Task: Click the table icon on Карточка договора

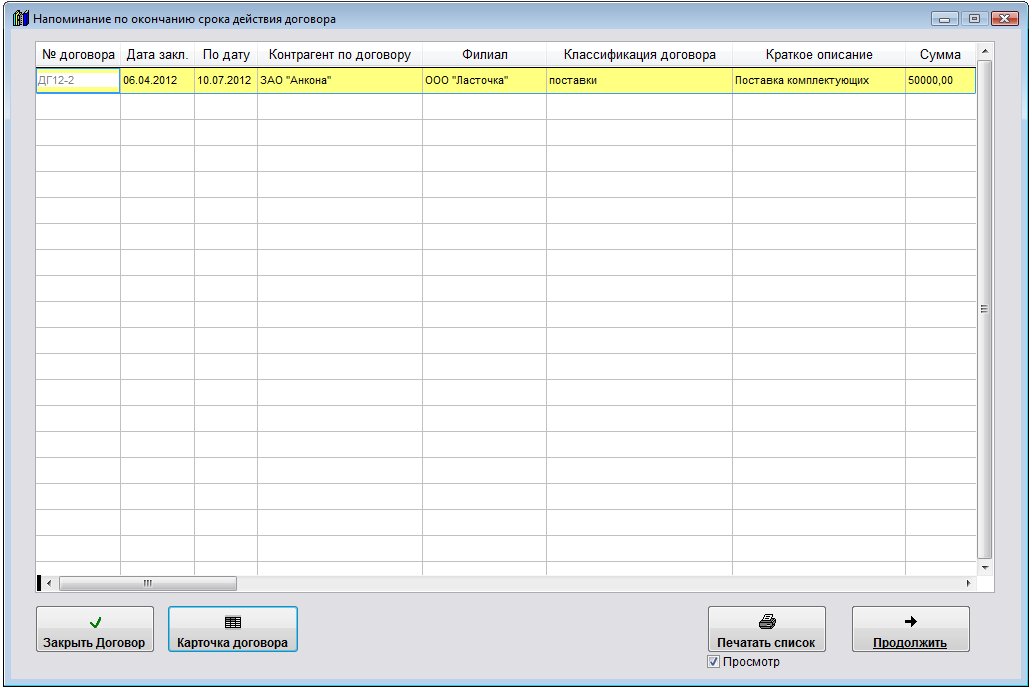Action: [x=233, y=622]
